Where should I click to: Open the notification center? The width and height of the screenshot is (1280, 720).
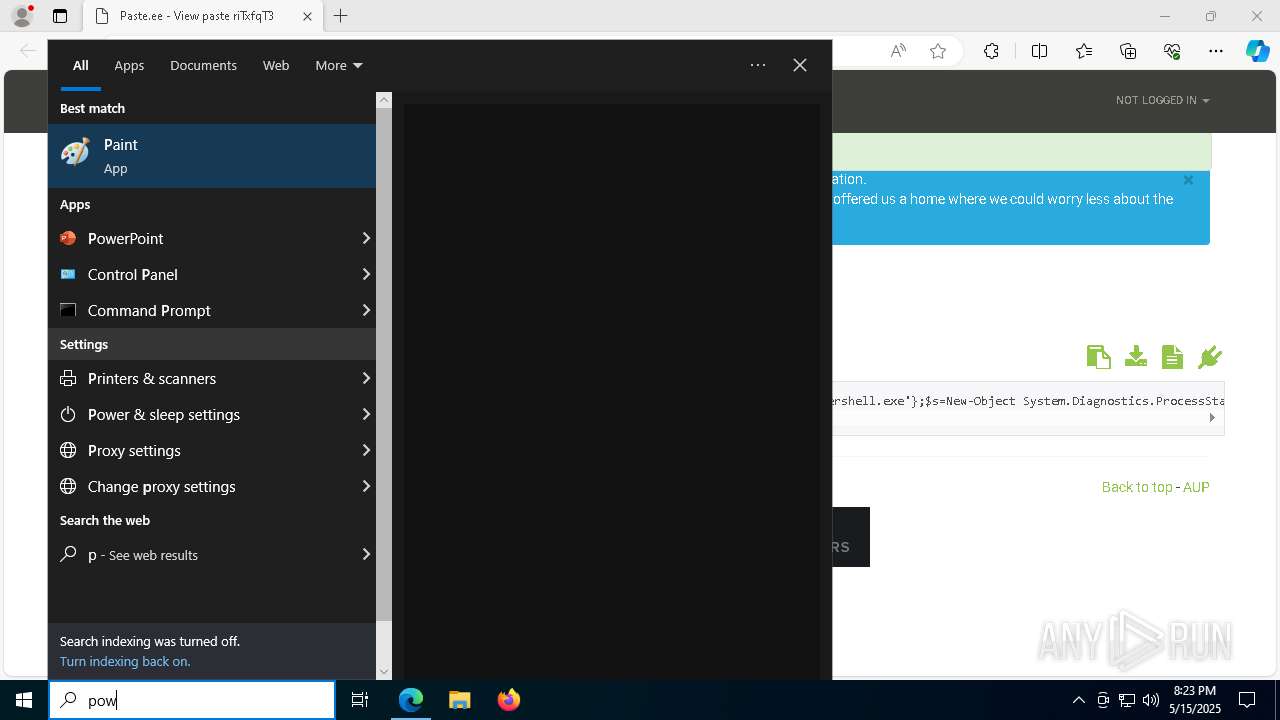[1247, 700]
